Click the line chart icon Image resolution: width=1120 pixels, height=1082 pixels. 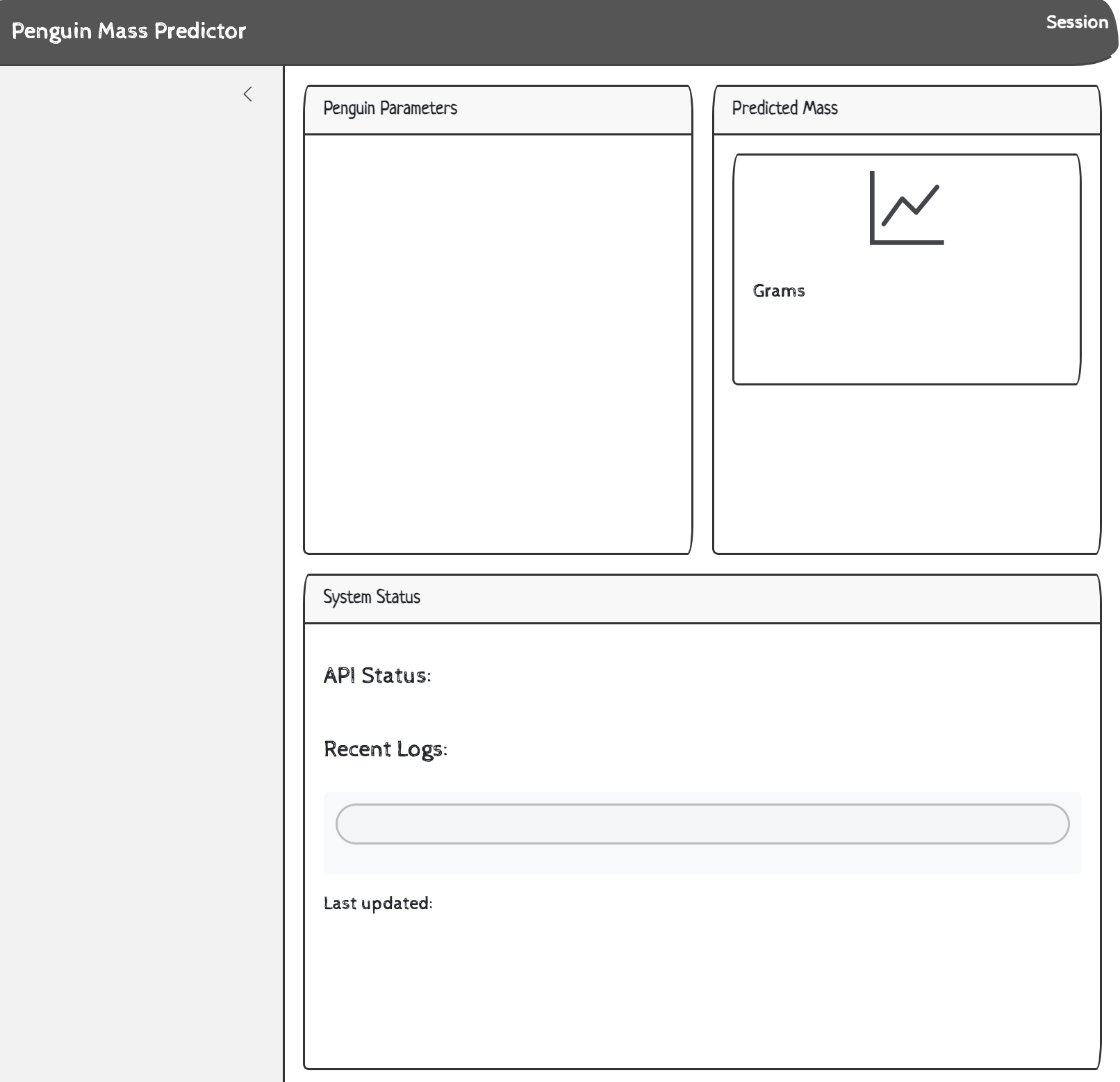[907, 208]
